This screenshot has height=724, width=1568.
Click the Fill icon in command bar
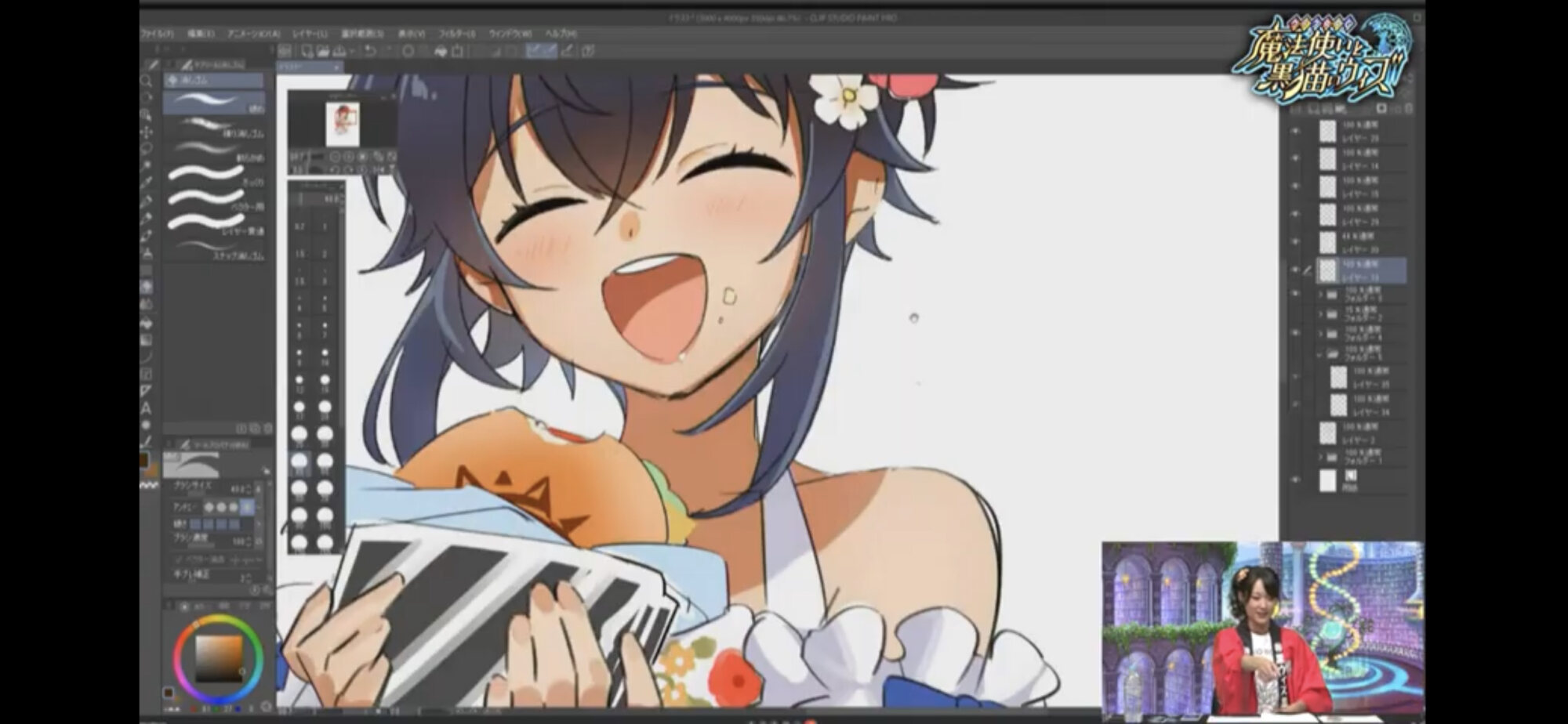pyautogui.click(x=441, y=51)
